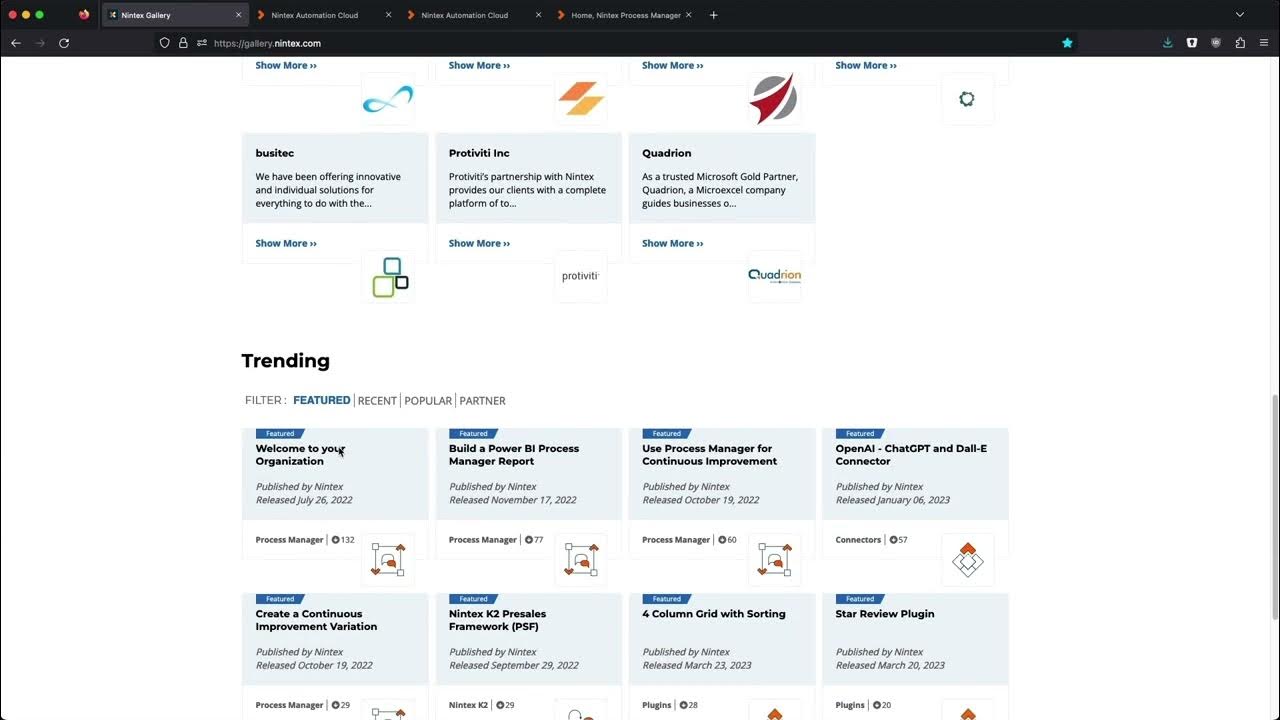This screenshot has height=720, width=1280.
Task: Expand Show More under Protiviti Inc
Action: [479, 243]
